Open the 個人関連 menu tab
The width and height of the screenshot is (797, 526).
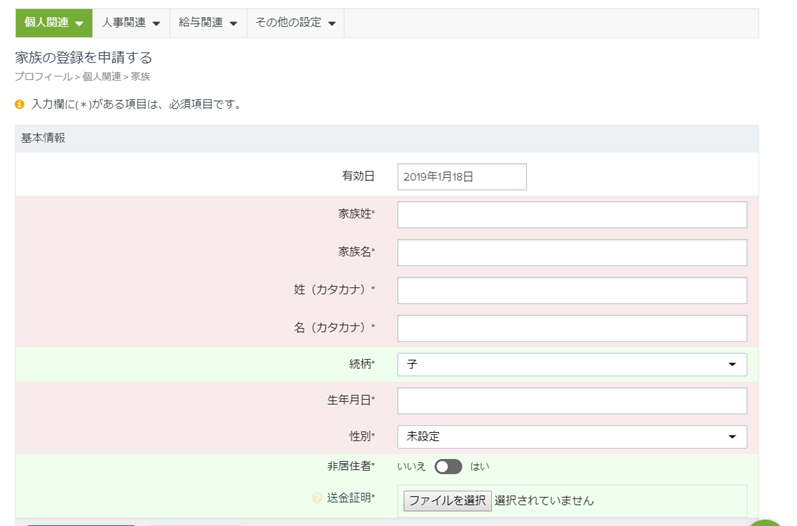[54, 23]
